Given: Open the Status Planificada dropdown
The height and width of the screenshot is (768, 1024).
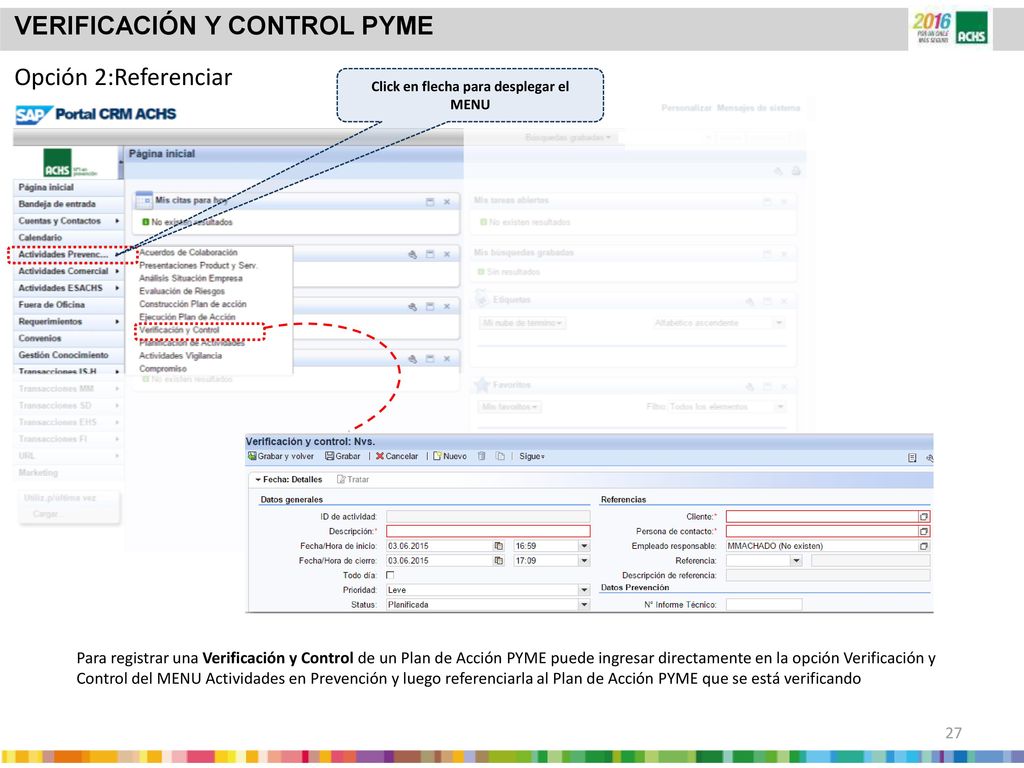Looking at the screenshot, I should 584,605.
